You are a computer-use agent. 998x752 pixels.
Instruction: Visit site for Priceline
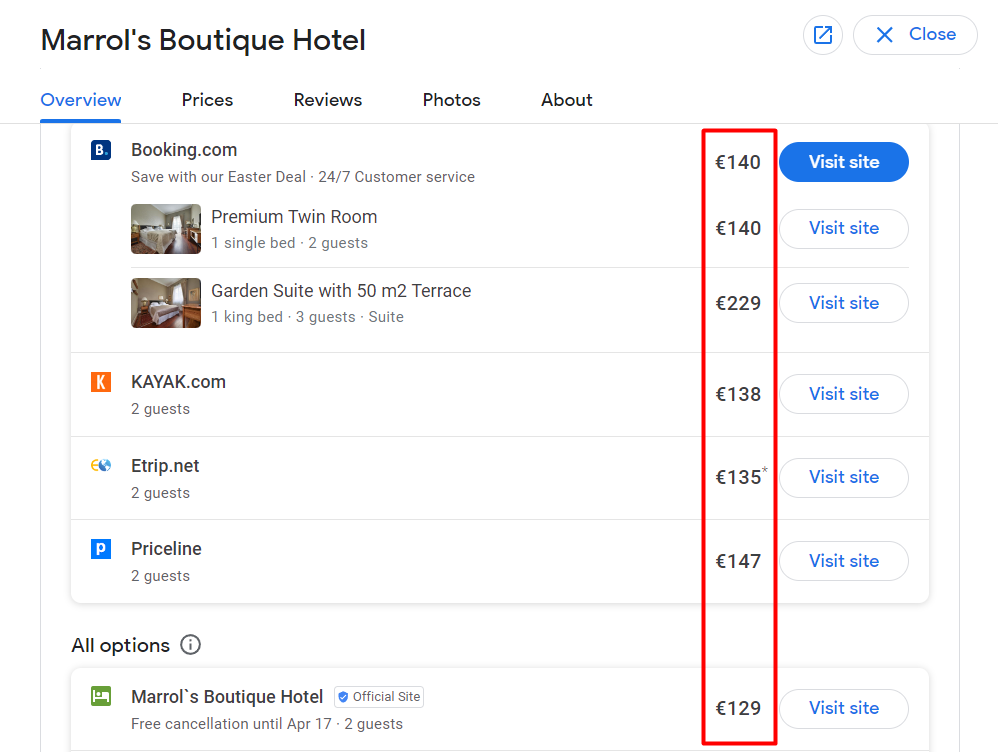(x=844, y=561)
